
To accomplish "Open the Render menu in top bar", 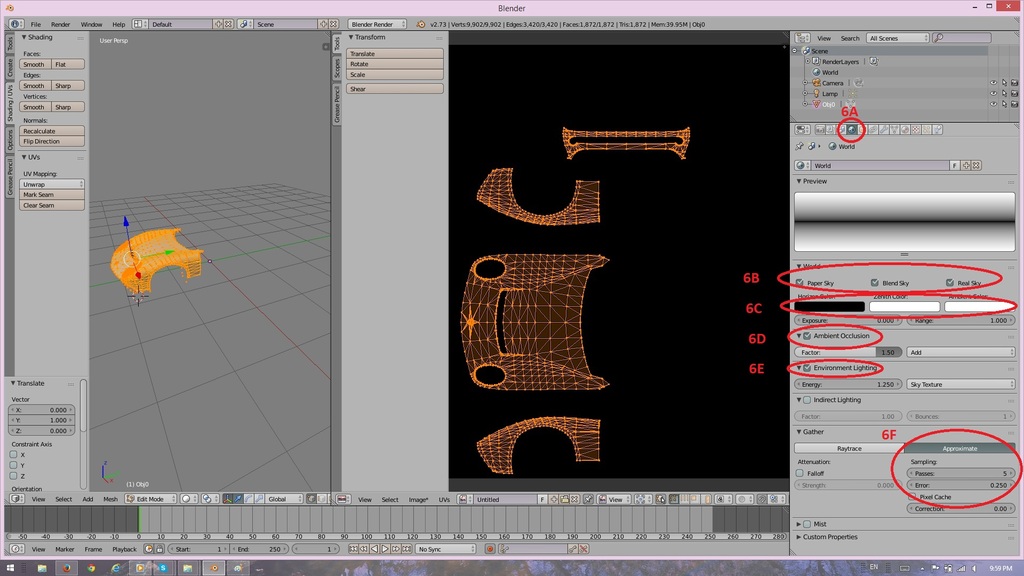I will click(x=61, y=24).
